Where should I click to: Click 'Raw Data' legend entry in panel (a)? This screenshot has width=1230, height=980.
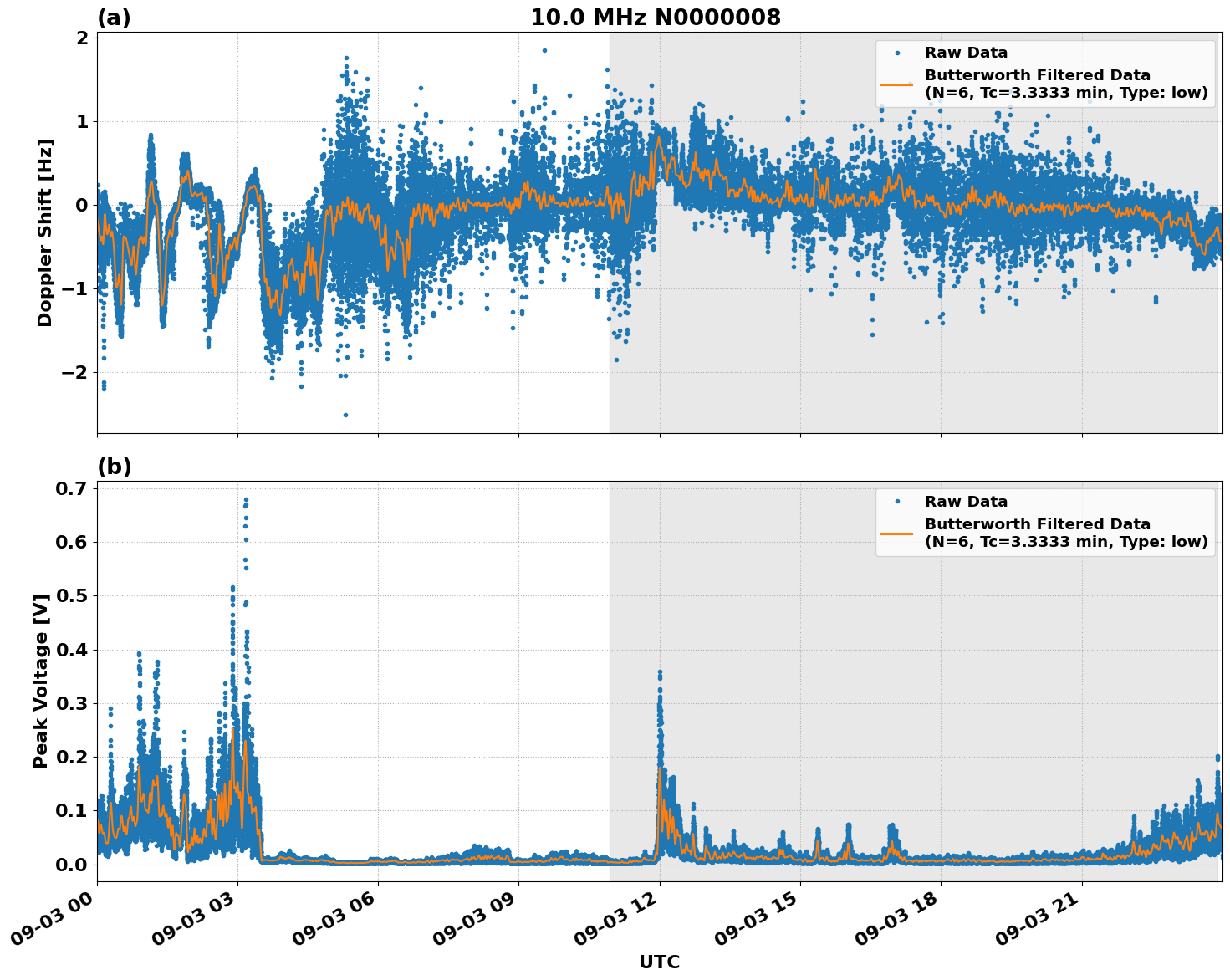pyautogui.click(x=966, y=54)
